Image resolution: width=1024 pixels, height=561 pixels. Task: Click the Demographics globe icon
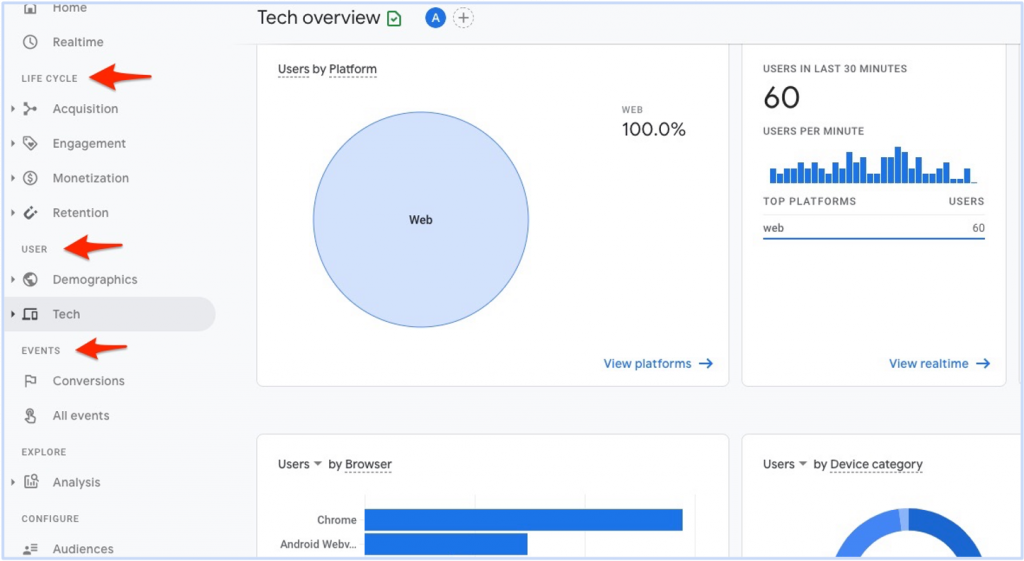click(31, 280)
